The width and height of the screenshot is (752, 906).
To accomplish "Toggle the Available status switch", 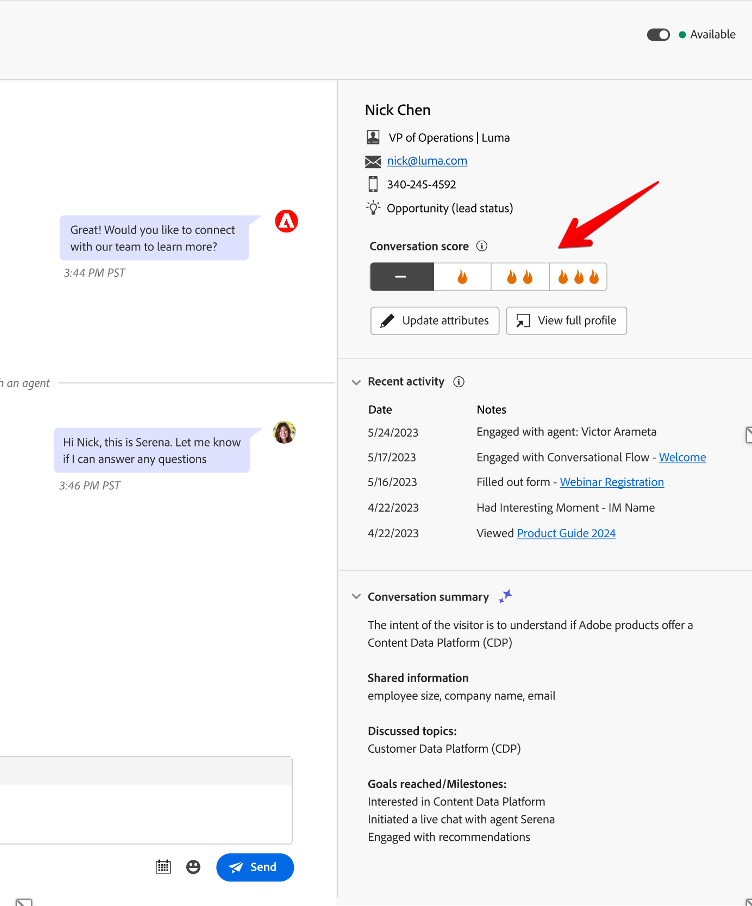I will (658, 35).
